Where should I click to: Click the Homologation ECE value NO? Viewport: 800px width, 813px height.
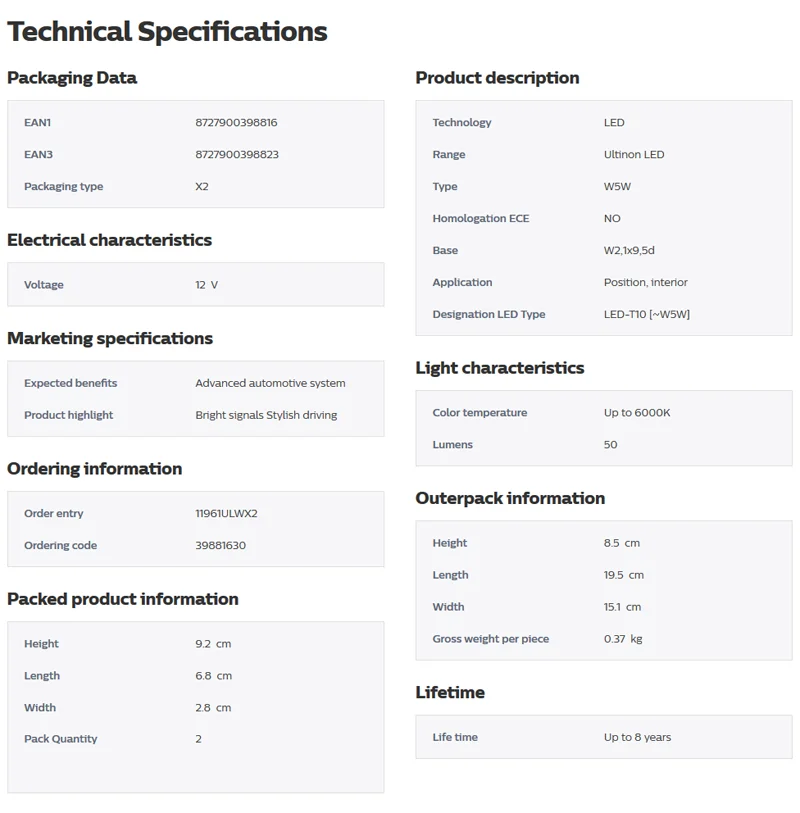(x=612, y=218)
